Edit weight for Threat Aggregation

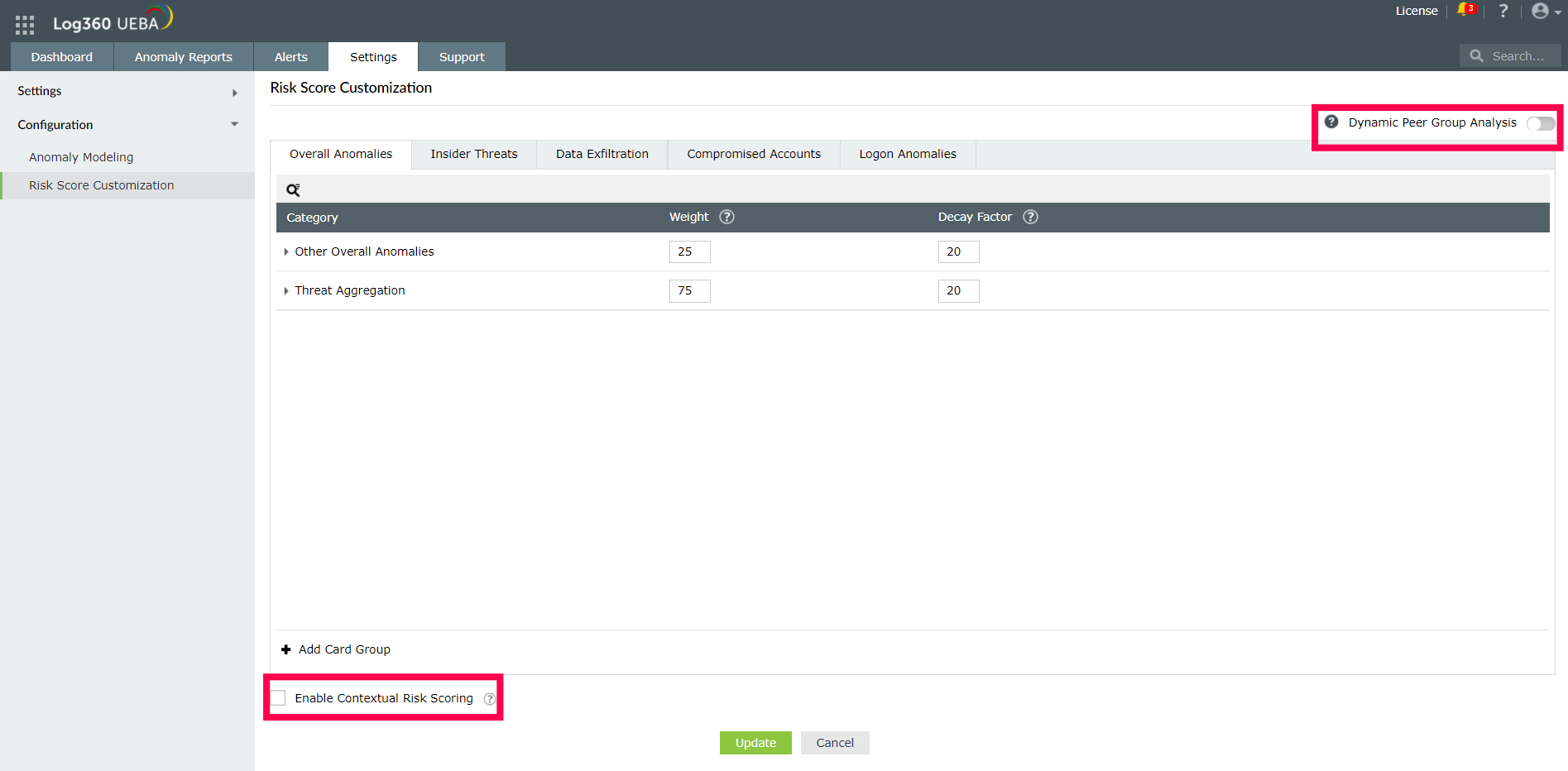tap(690, 290)
